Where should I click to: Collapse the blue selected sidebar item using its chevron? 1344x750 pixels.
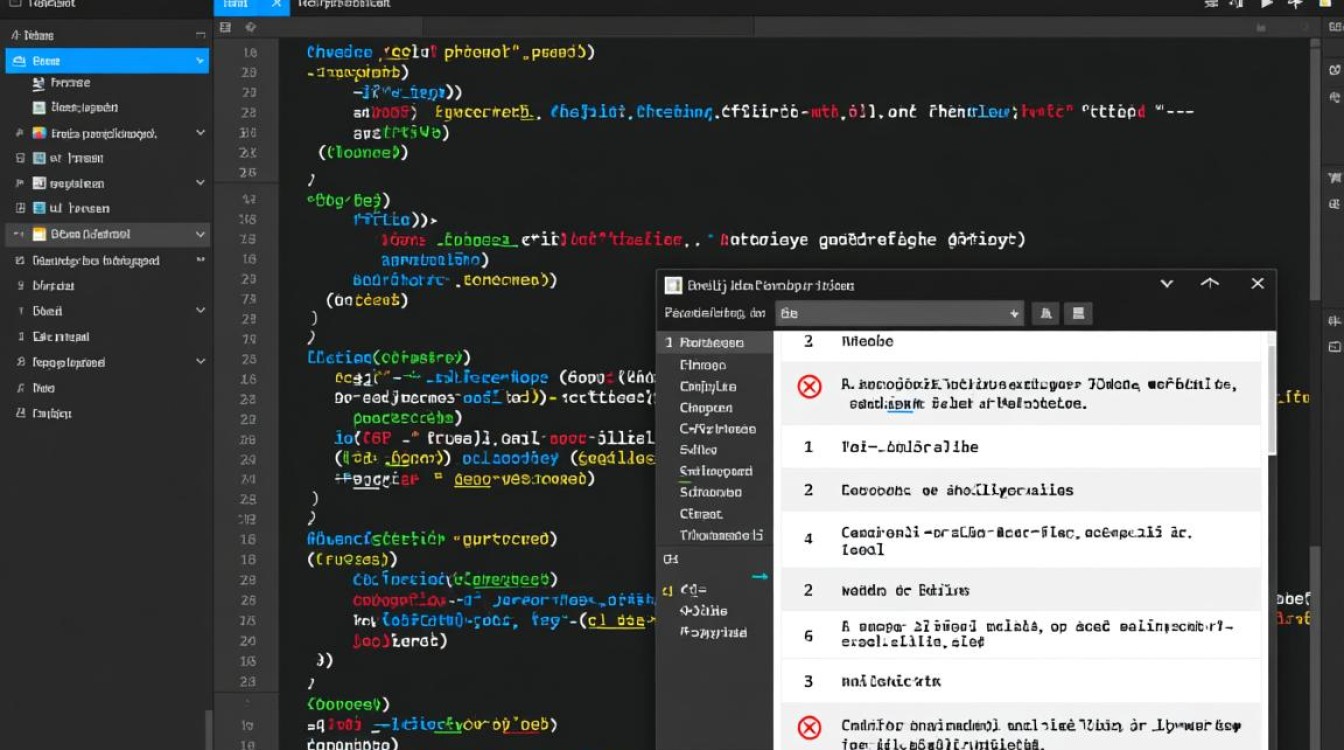tap(200, 61)
